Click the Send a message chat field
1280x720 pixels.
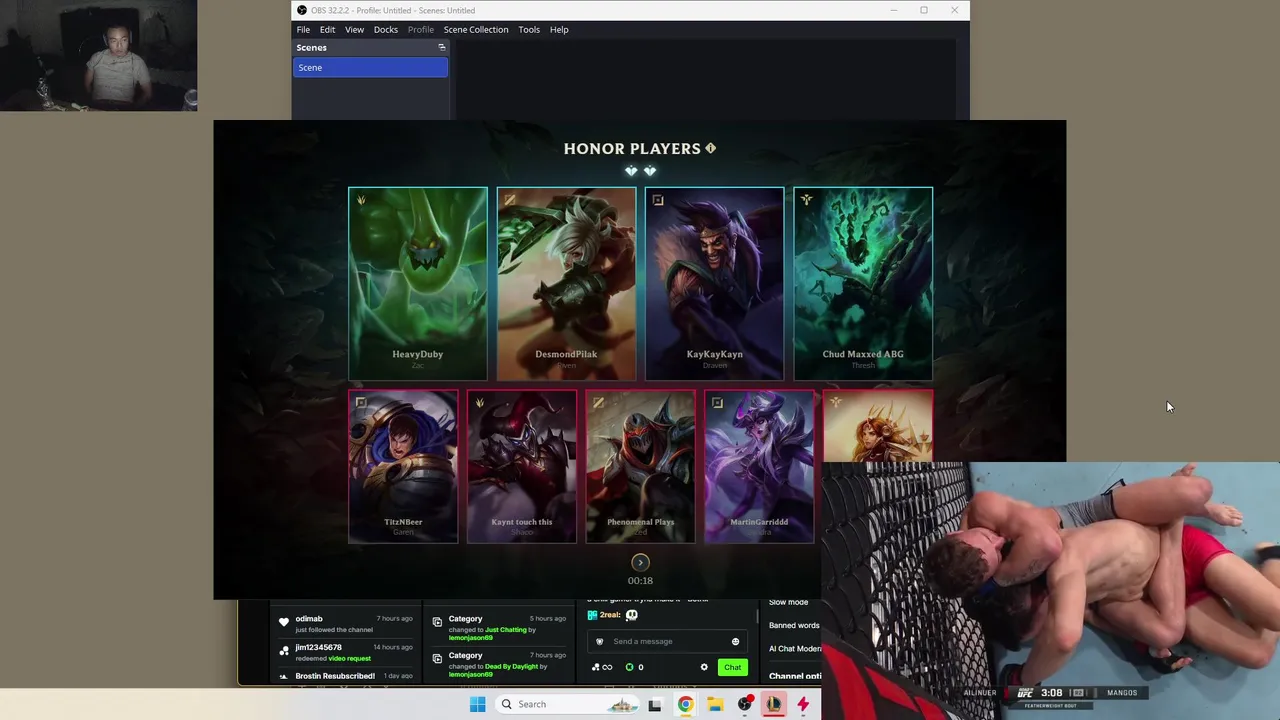pyautogui.click(x=668, y=642)
